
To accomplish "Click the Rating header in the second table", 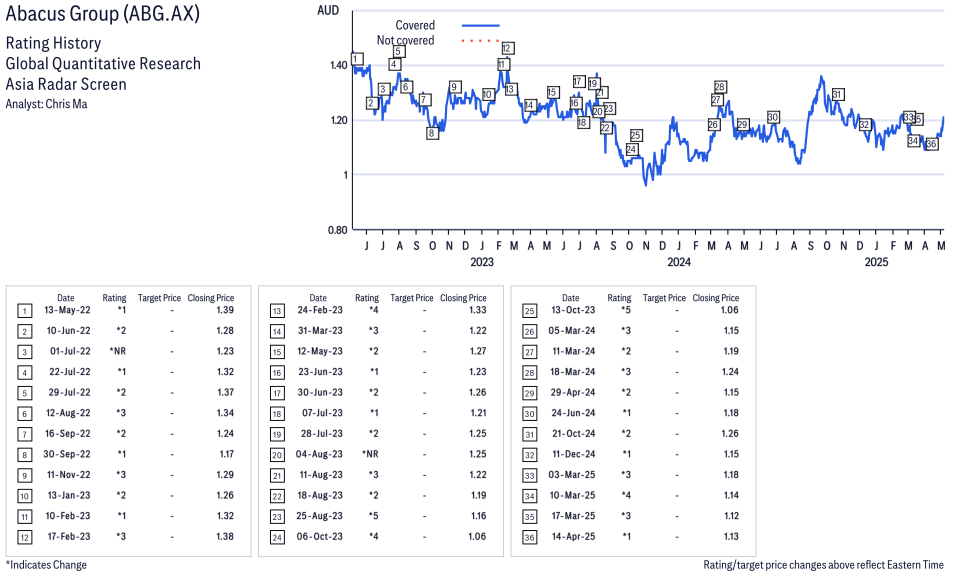I will 367,298.
